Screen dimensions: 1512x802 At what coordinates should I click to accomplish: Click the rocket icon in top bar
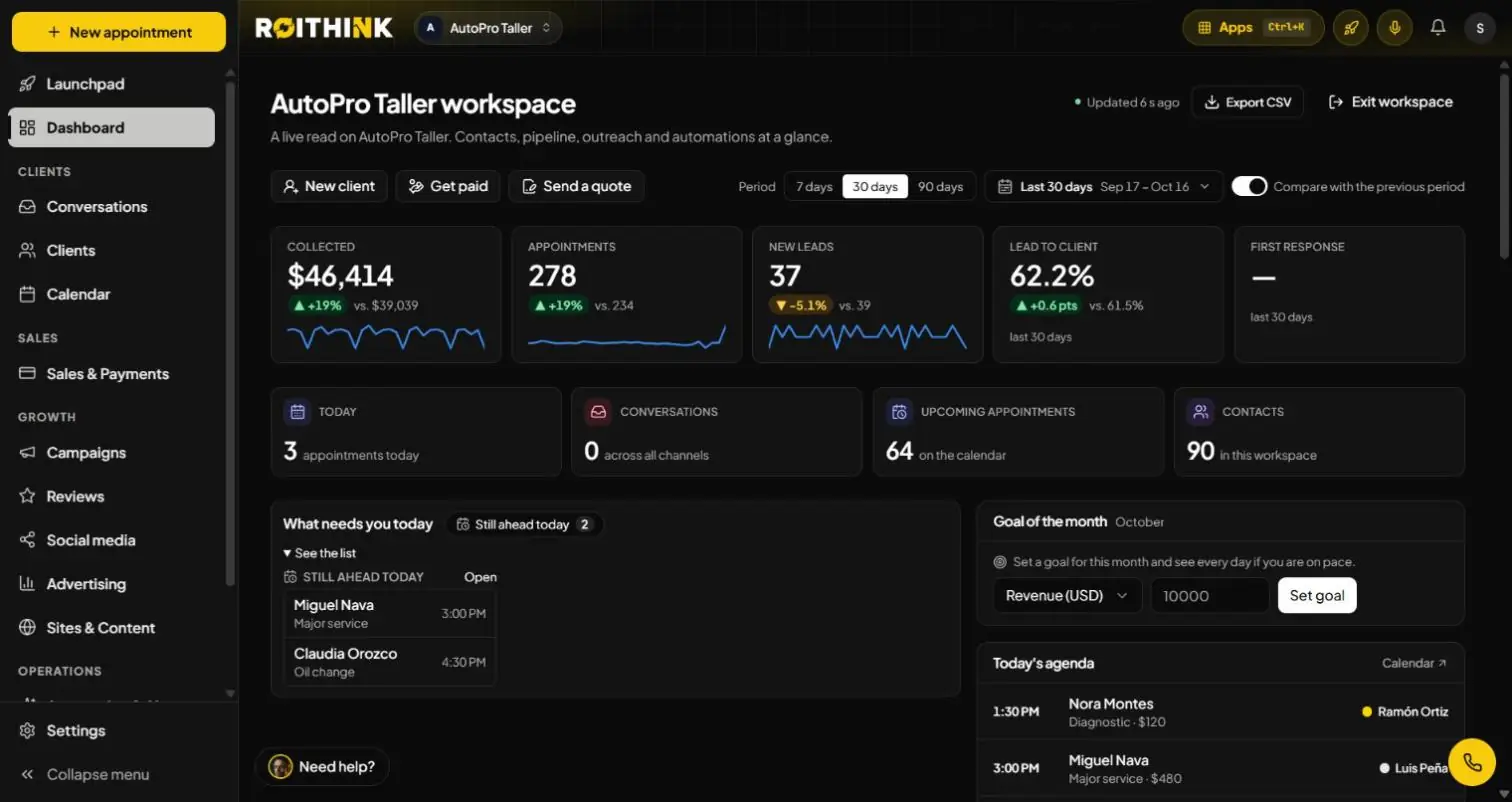(x=1351, y=28)
